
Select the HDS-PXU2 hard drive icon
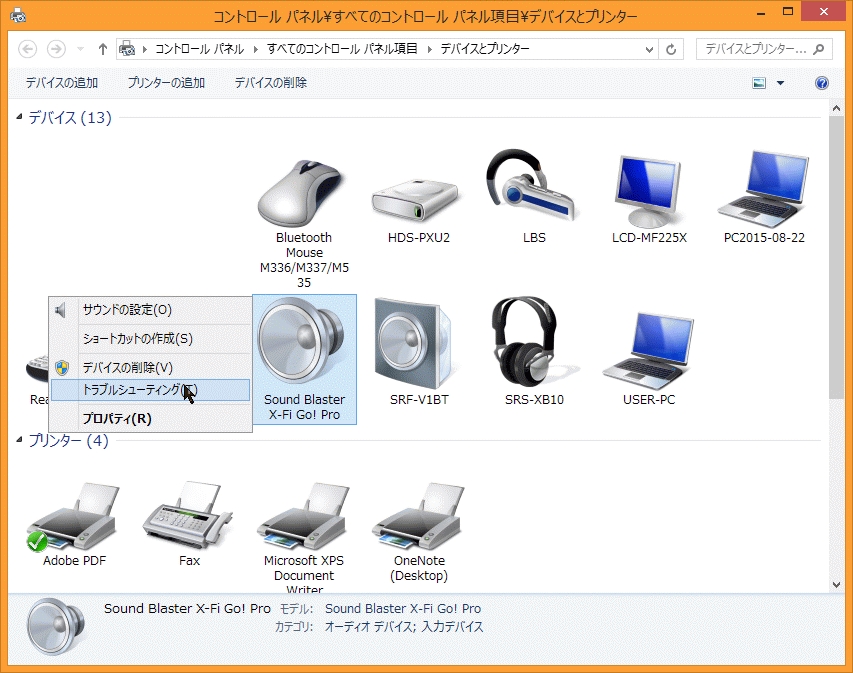418,200
